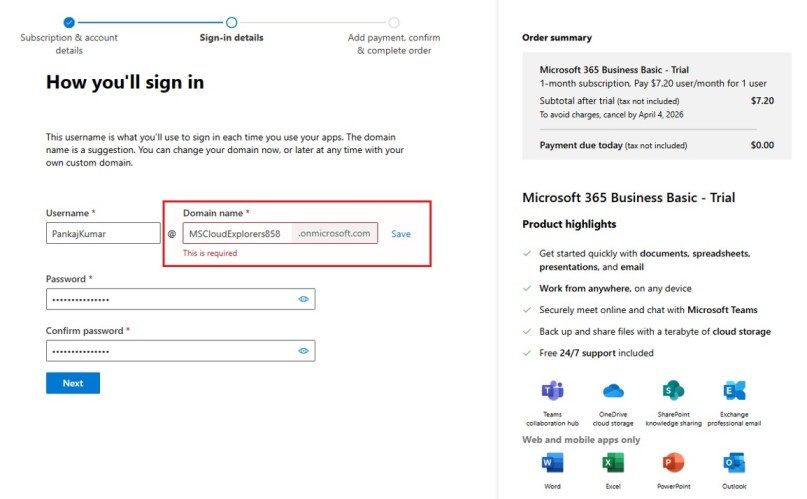Show password using the Password eye icon
Screen dimensions: 807x499
pyautogui.click(x=303, y=299)
